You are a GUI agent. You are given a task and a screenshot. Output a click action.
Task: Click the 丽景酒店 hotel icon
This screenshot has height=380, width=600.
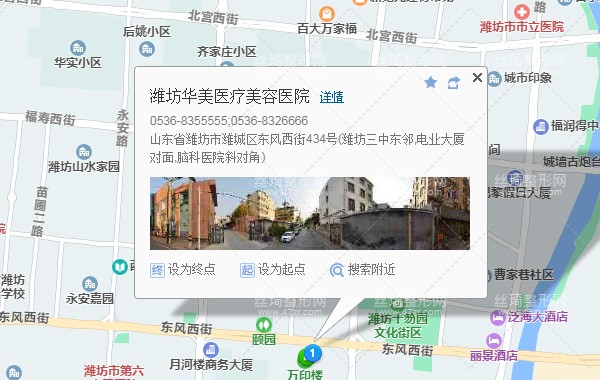494,341
